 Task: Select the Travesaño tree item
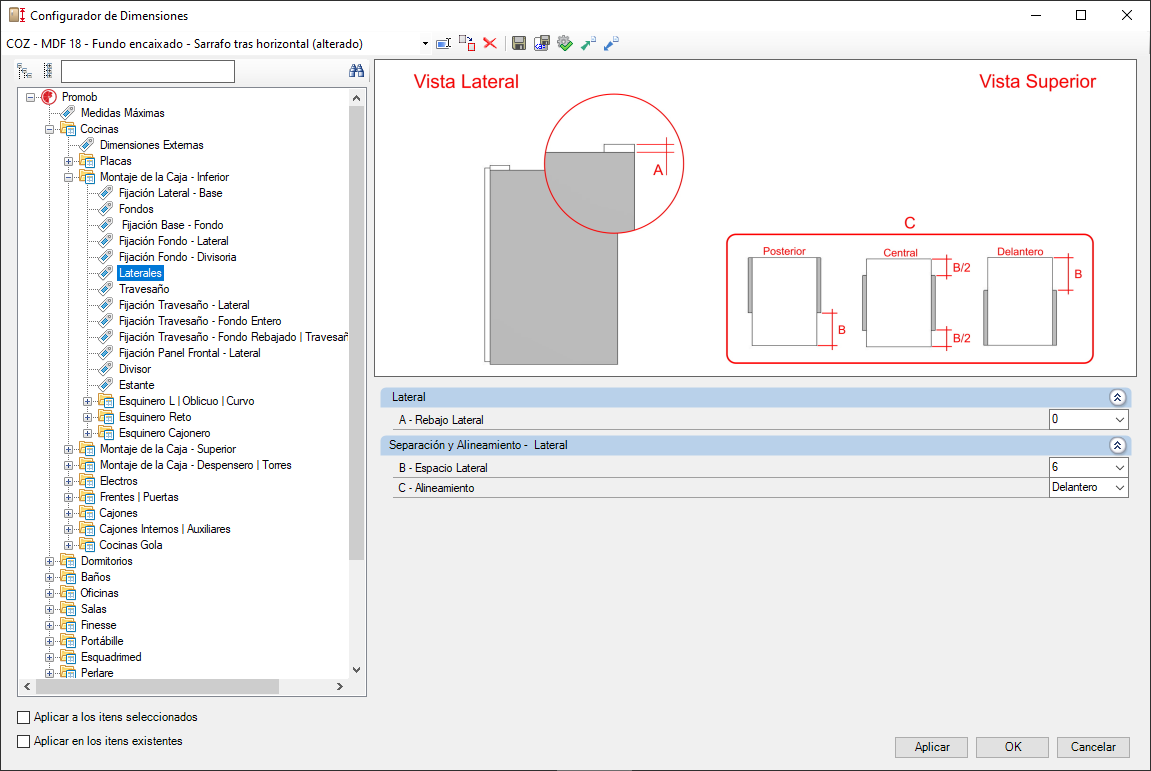coord(144,289)
